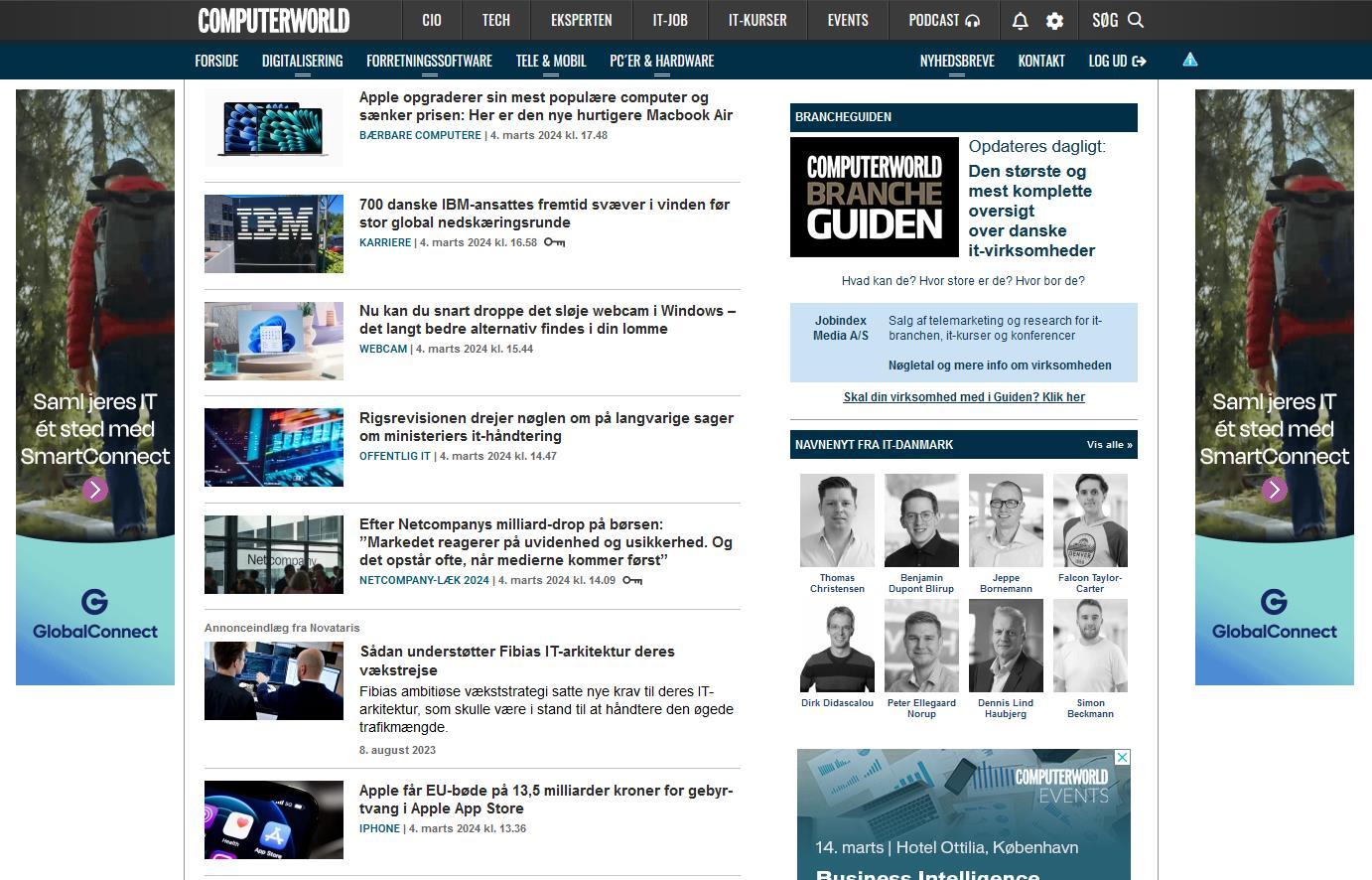Click the log out arrow icon

click(1139, 62)
